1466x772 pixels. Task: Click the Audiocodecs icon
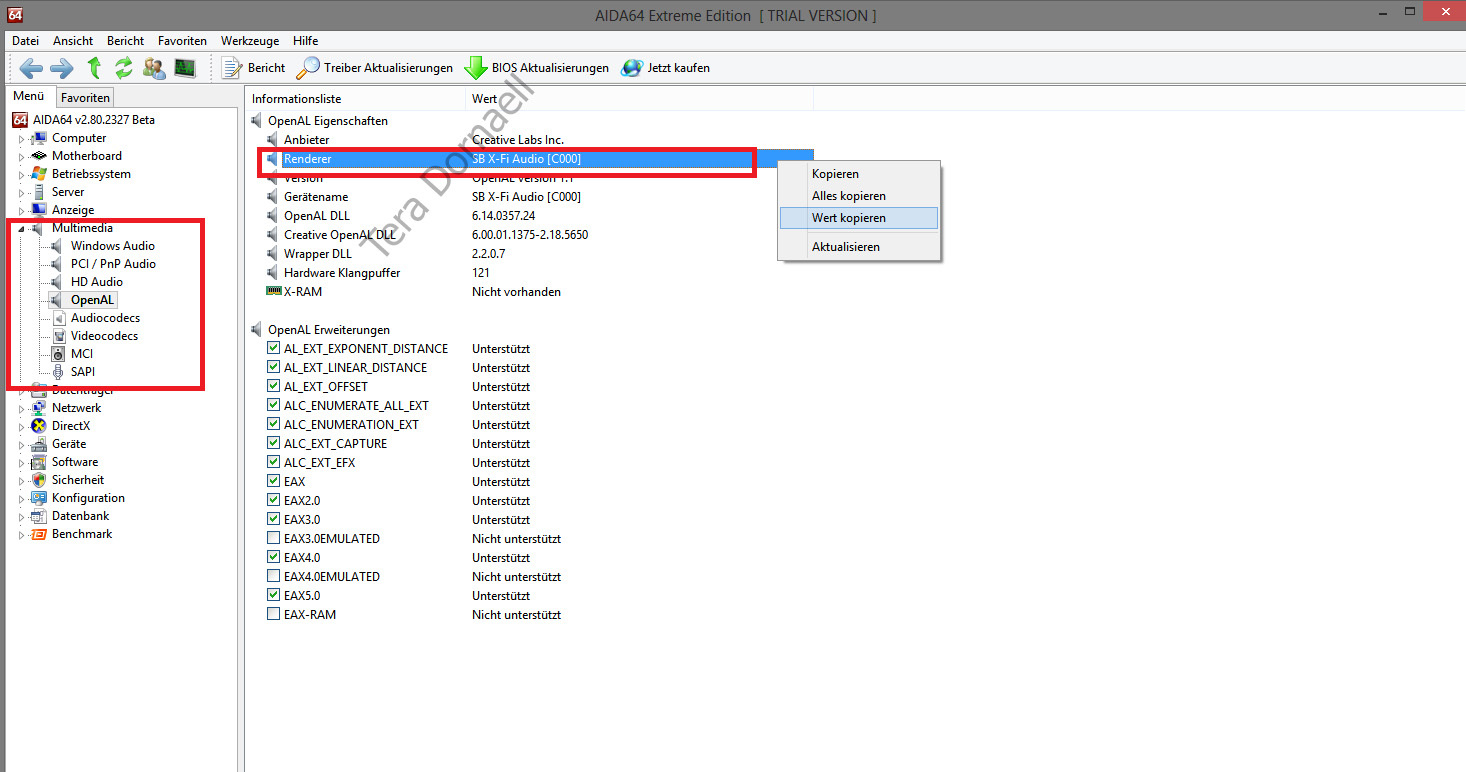[58, 318]
